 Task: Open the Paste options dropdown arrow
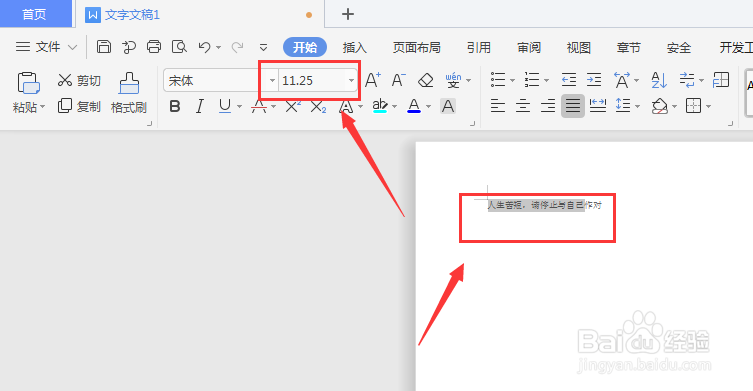pos(42,107)
